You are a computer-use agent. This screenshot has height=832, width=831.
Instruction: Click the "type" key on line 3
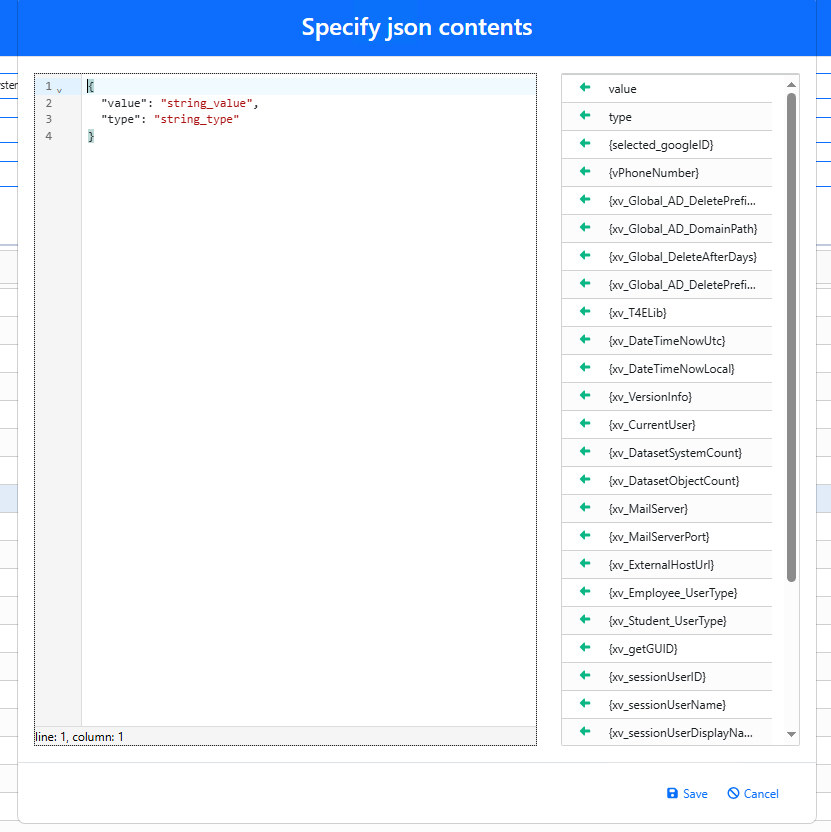pyautogui.click(x=120, y=119)
